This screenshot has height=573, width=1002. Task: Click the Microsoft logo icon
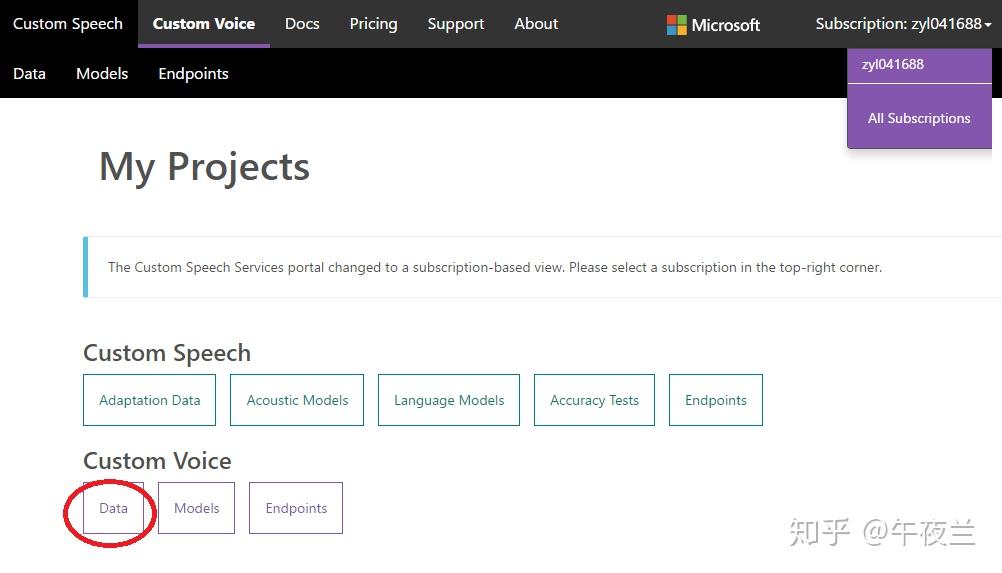pos(677,25)
